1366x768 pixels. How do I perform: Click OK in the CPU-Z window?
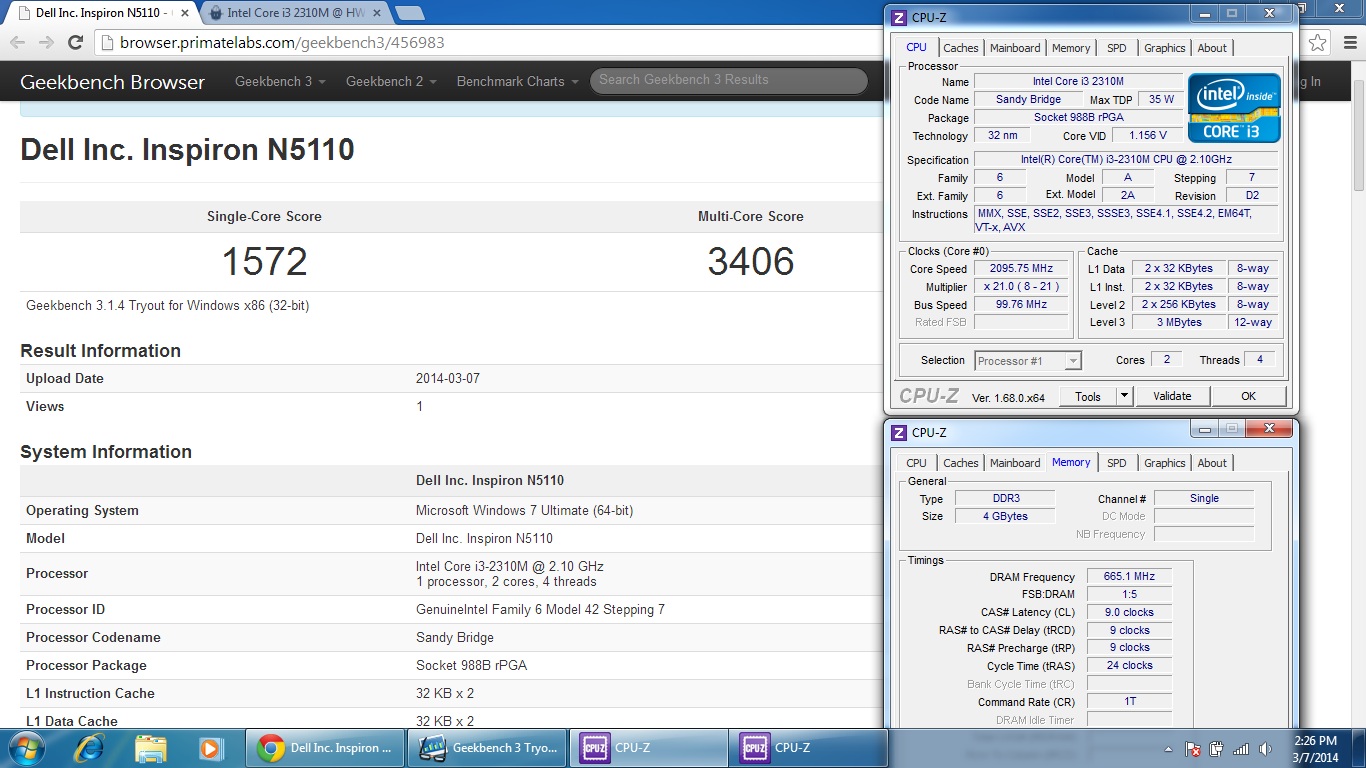coord(1248,397)
